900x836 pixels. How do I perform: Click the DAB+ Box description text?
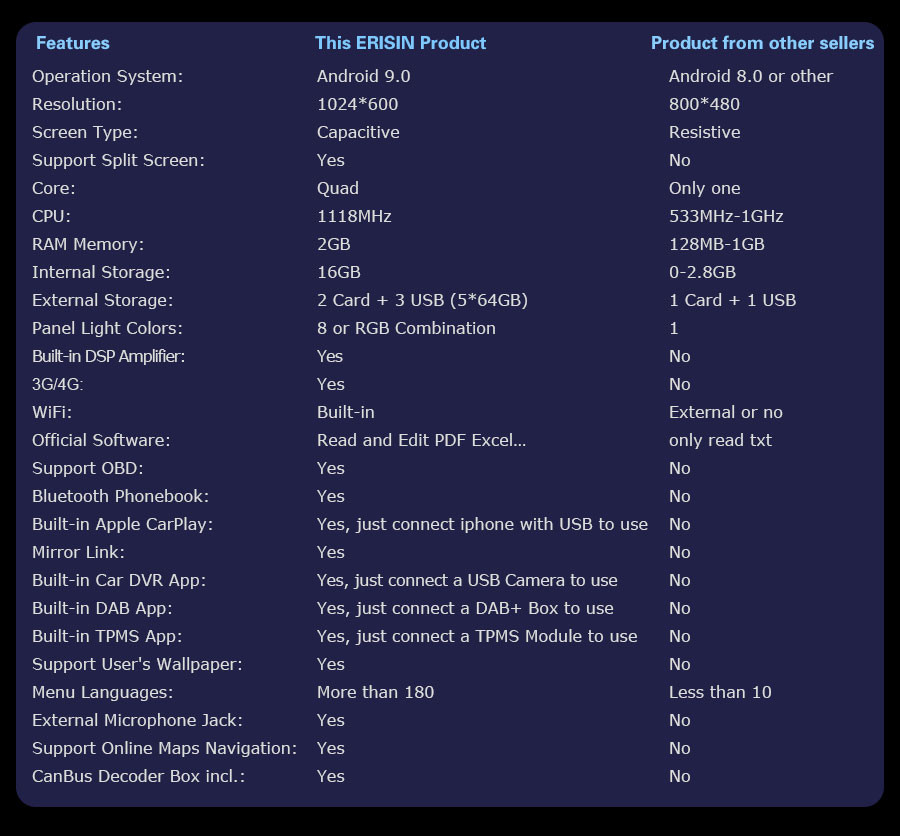click(x=465, y=609)
